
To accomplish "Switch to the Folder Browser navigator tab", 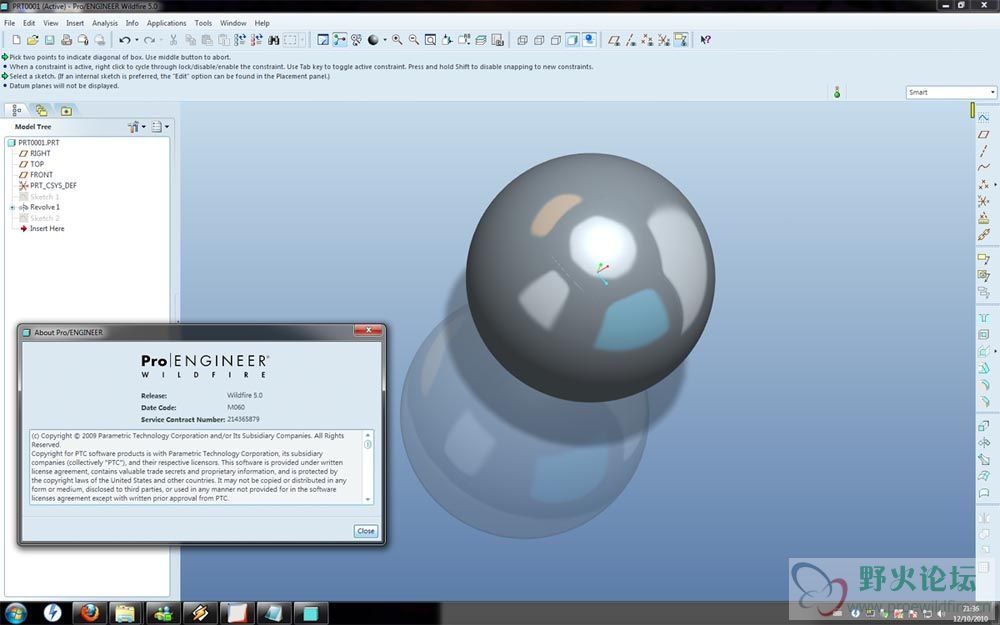I will coord(41,110).
